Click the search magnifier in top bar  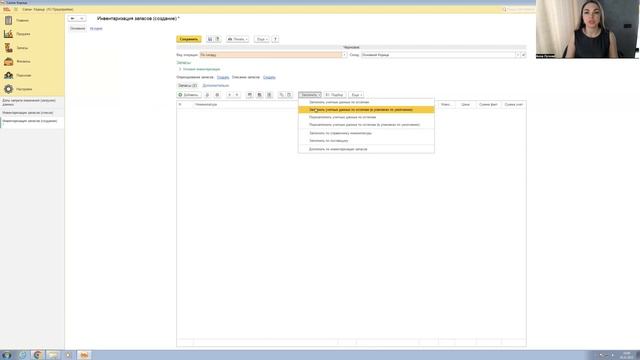click(x=504, y=9)
